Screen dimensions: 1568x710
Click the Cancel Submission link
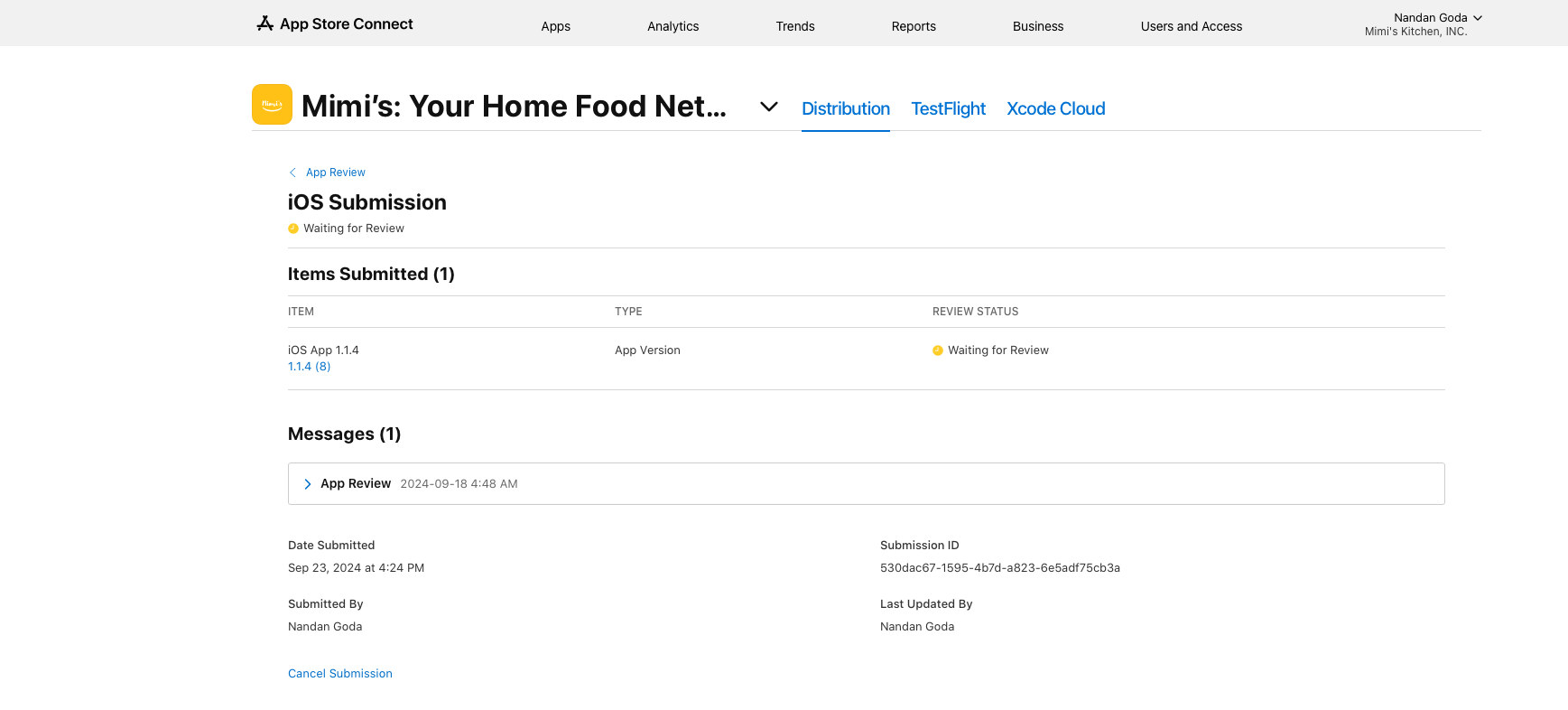coord(340,674)
